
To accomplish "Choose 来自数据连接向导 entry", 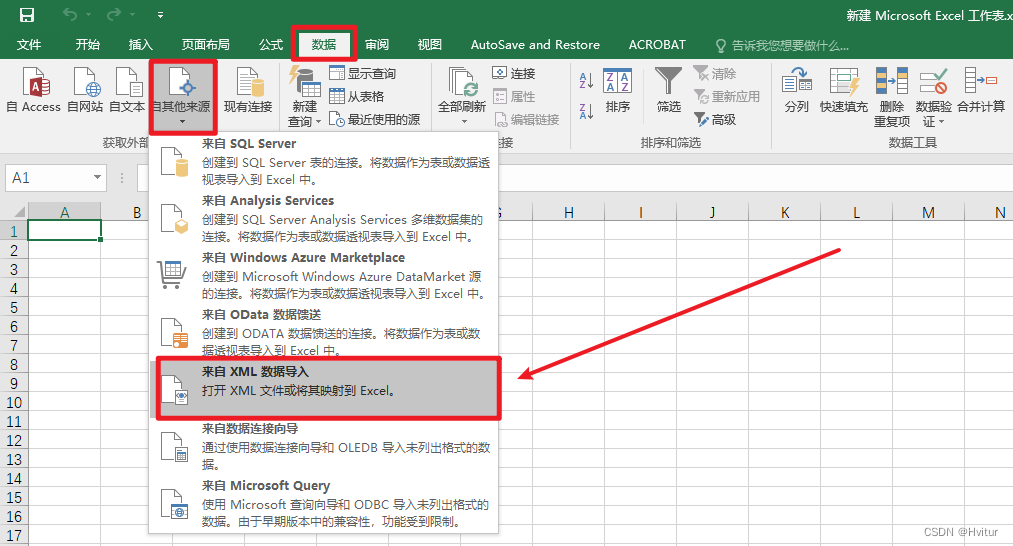I will (x=324, y=446).
